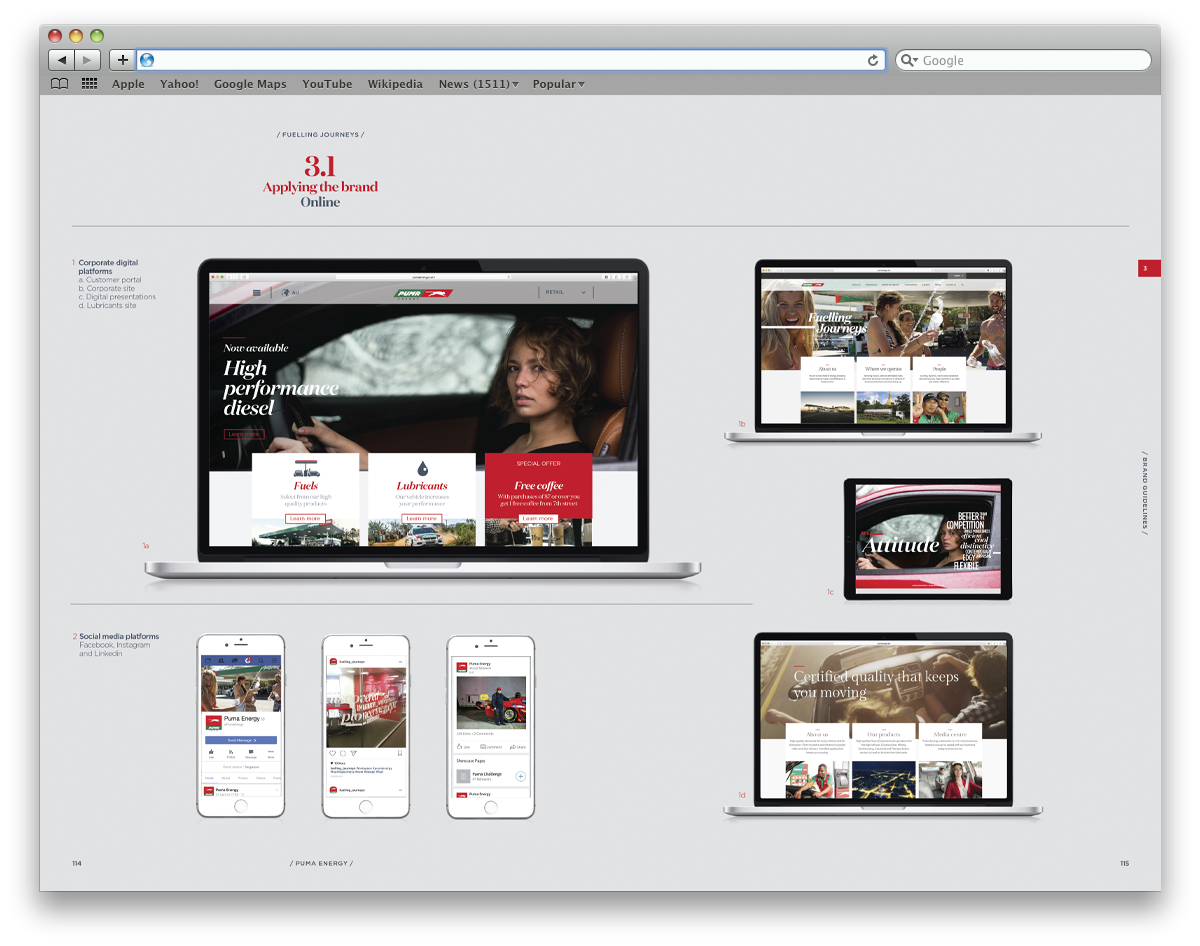Click the green zoom window button
Viewport: 1200px width, 946px height.
(x=97, y=36)
